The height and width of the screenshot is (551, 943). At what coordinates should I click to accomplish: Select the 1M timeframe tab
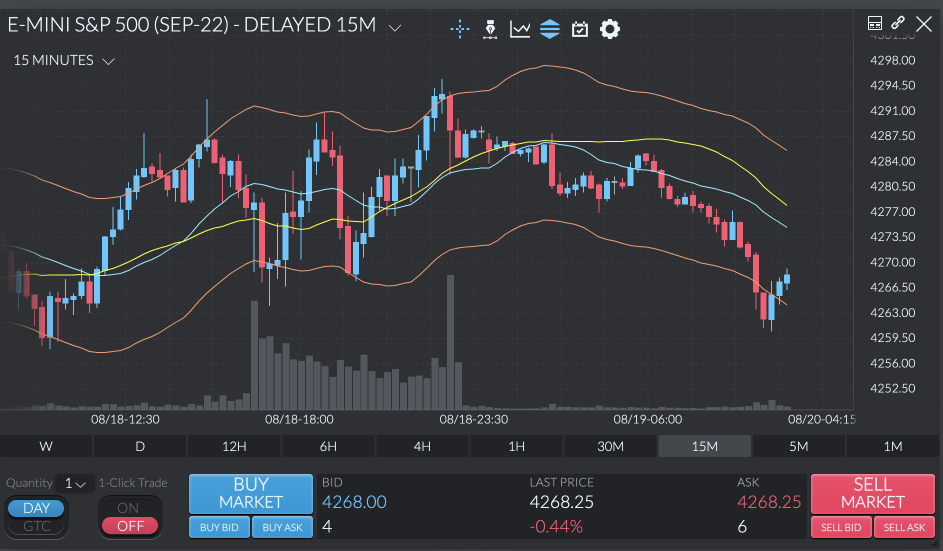tap(893, 446)
